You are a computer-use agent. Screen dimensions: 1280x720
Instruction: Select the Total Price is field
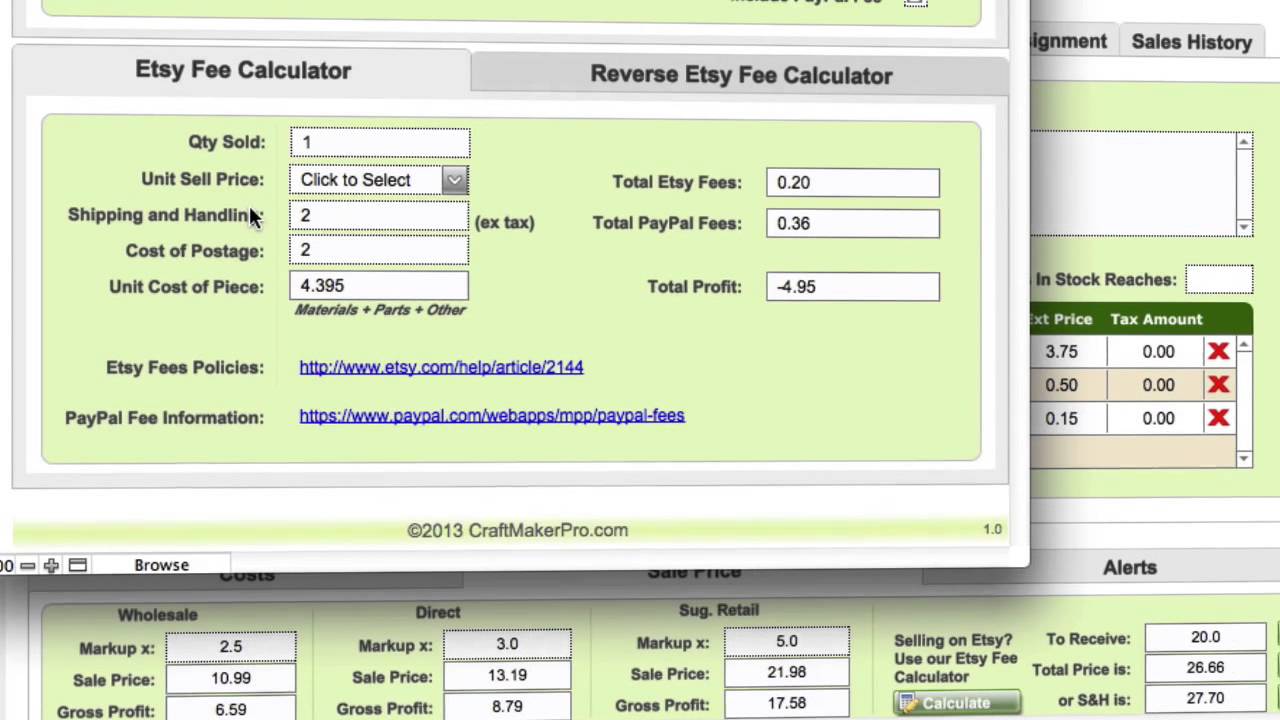(x=1205, y=667)
